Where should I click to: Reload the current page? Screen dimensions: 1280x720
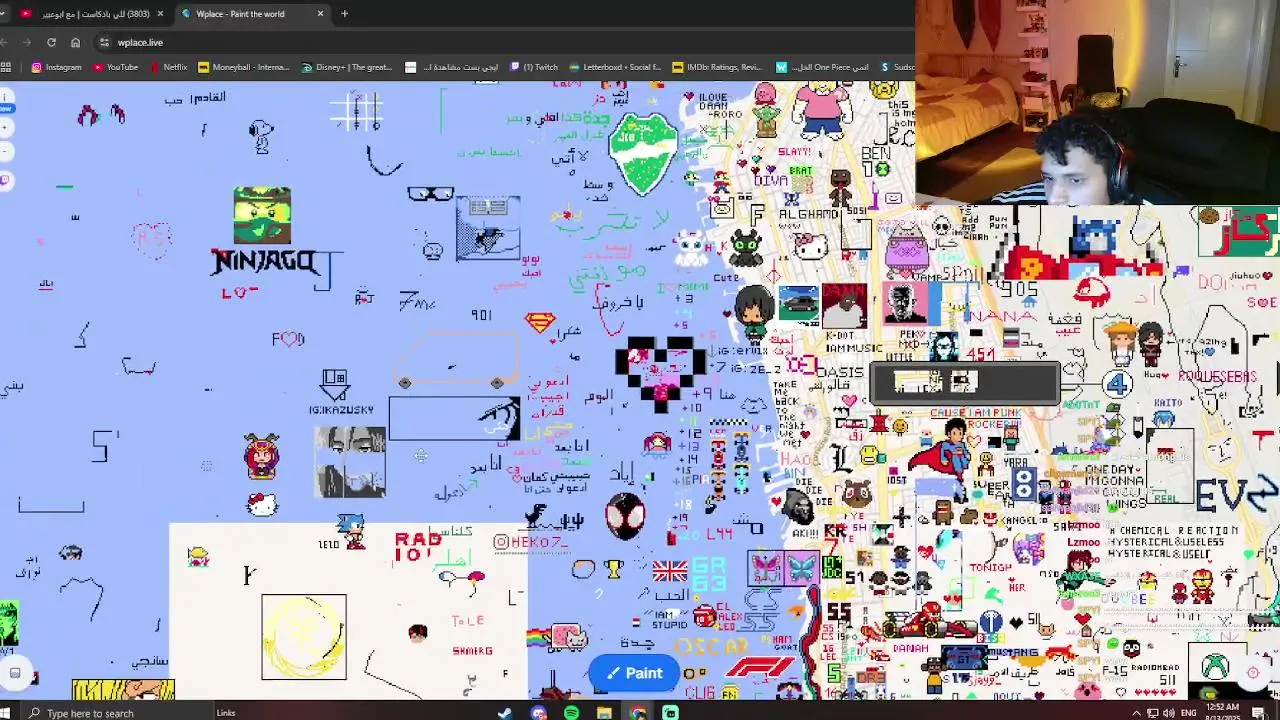click(x=51, y=42)
